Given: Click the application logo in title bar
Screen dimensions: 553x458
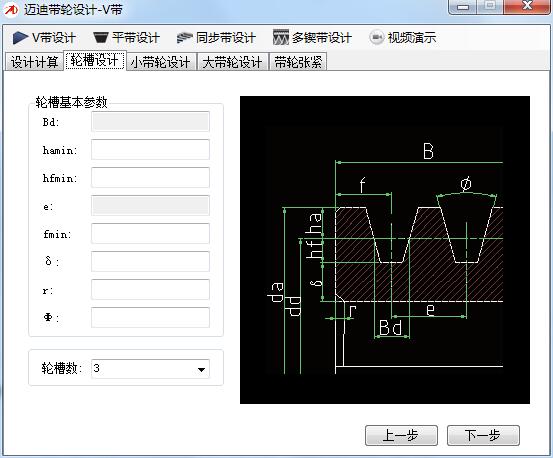Looking at the screenshot, I should [11, 10].
